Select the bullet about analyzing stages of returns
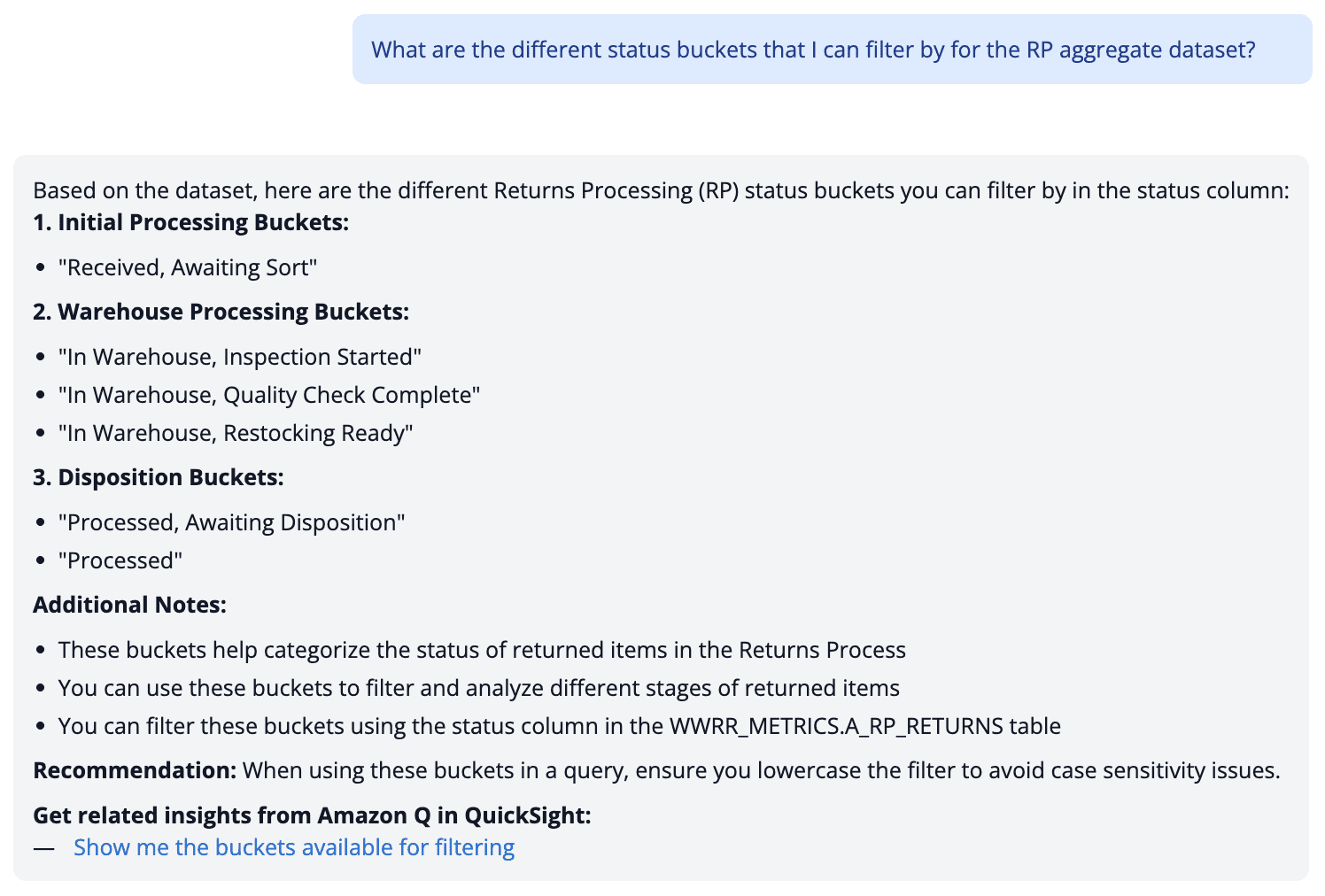The width and height of the screenshot is (1325, 896). click(479, 687)
